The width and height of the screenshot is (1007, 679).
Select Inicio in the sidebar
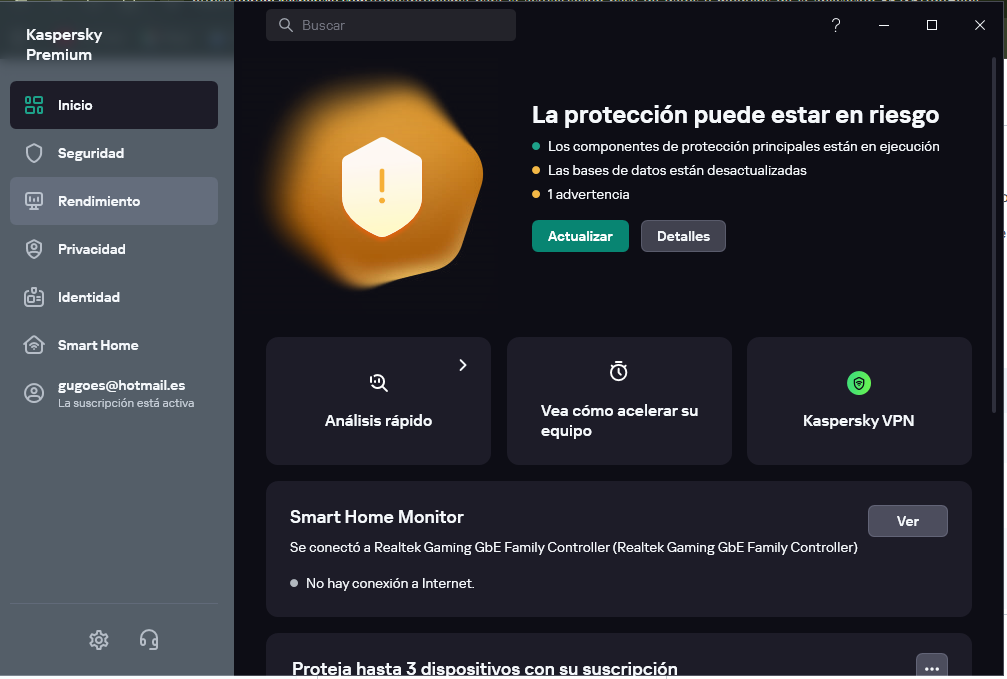(x=114, y=105)
